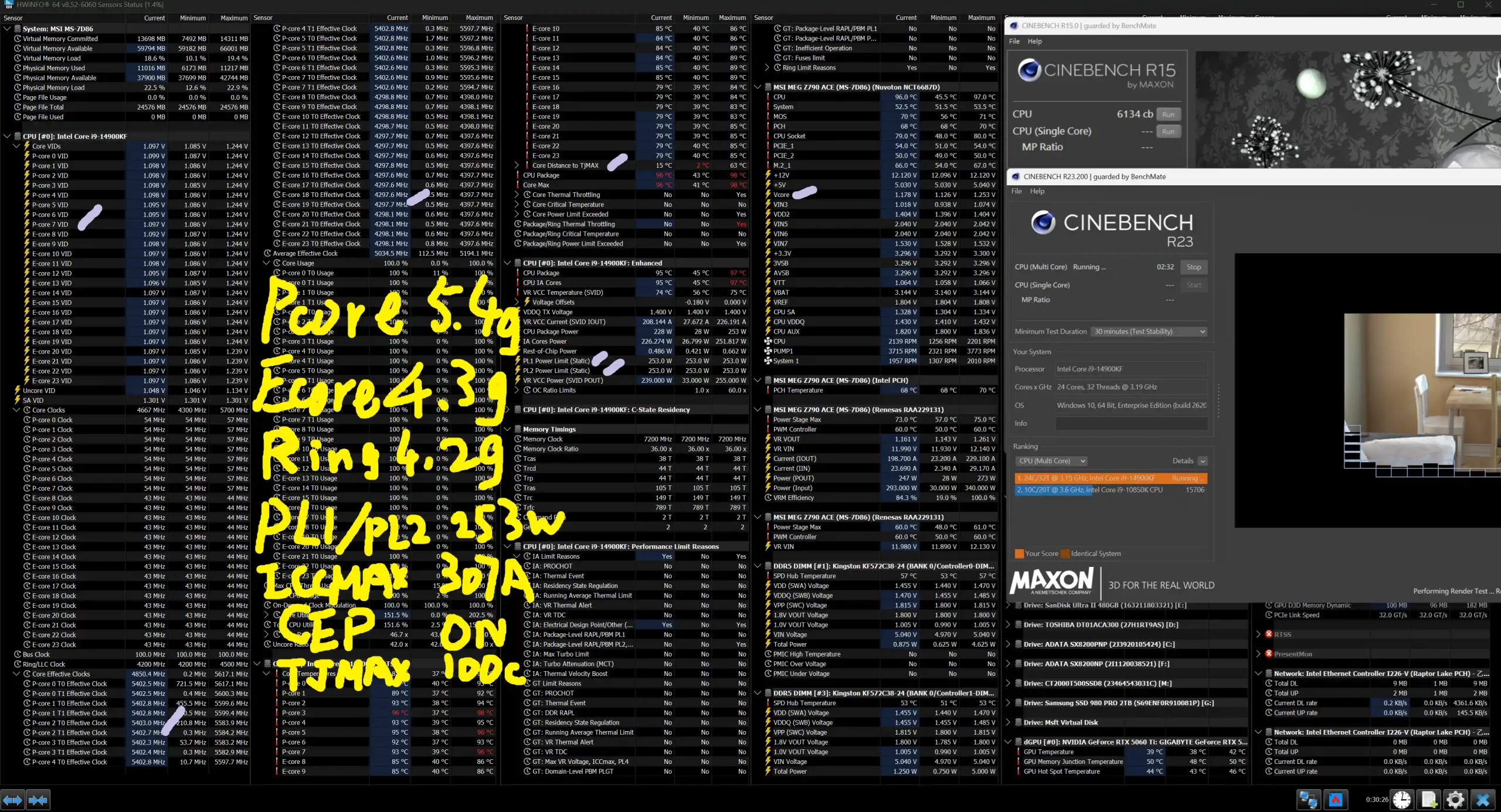This screenshot has height=812, width=1501.
Task: Open the HWiNFO remote network monitoring icon
Action: [1308, 800]
